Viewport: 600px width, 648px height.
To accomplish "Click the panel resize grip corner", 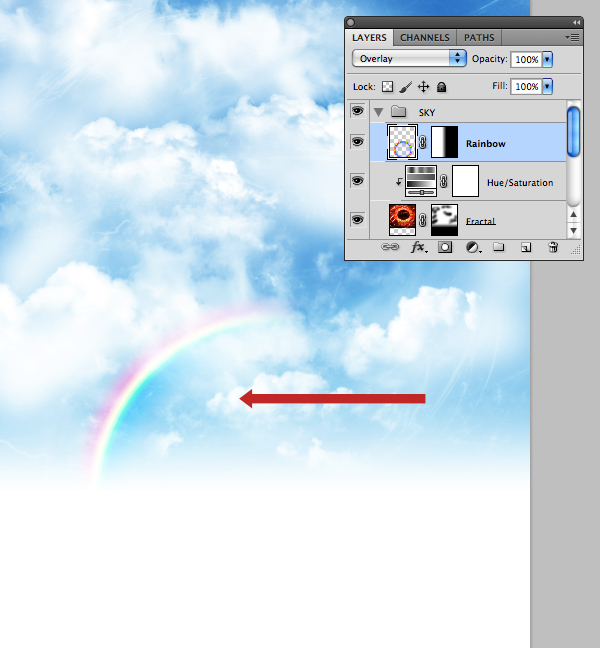I will click(x=576, y=249).
